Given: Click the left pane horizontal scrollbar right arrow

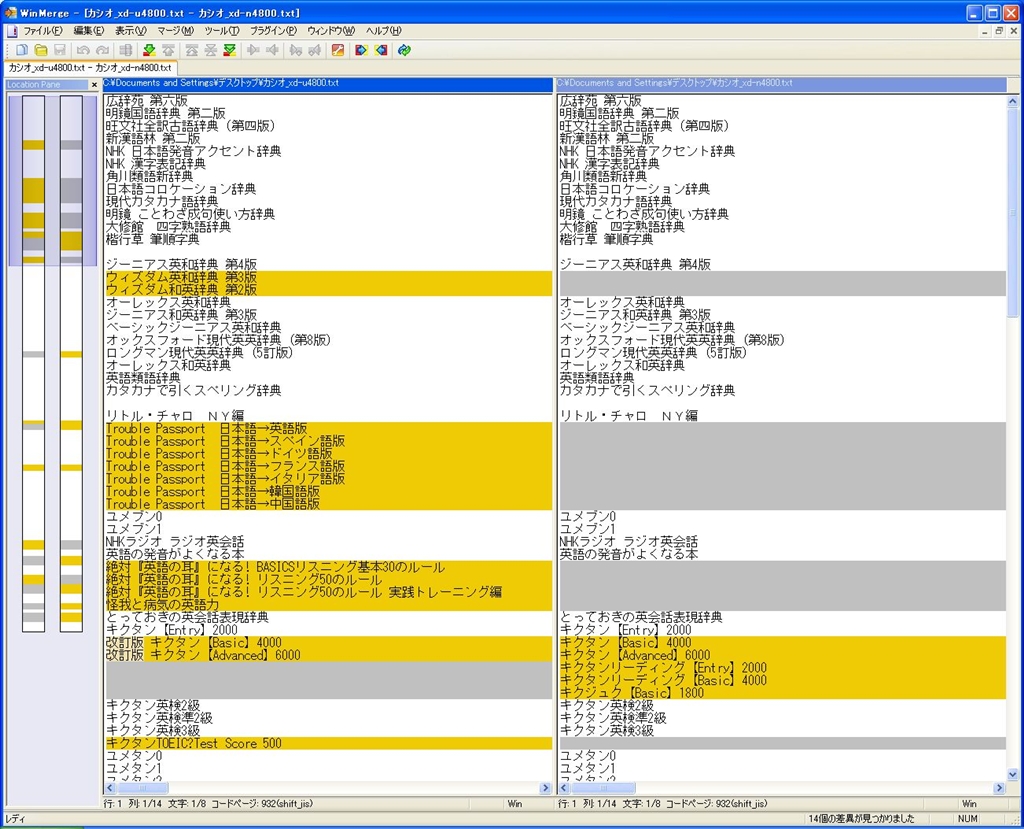Looking at the screenshot, I should tap(546, 788).
